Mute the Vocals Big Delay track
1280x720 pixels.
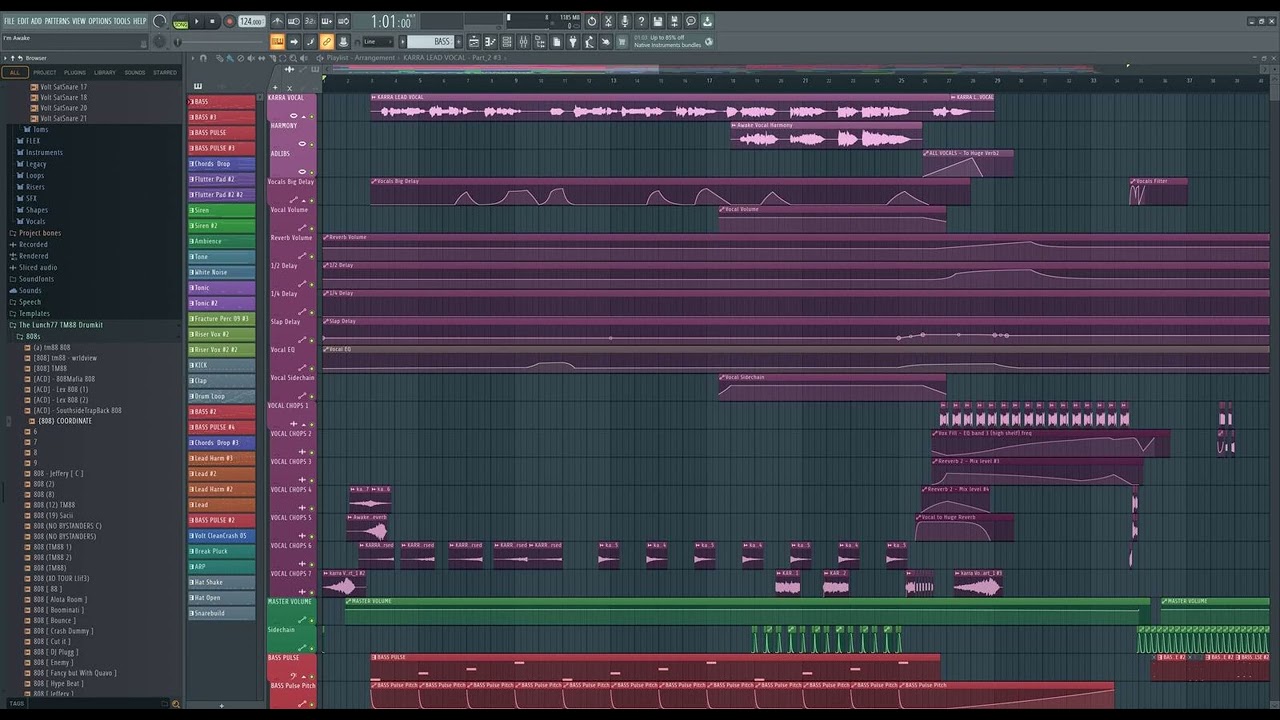pyautogui.click(x=312, y=200)
